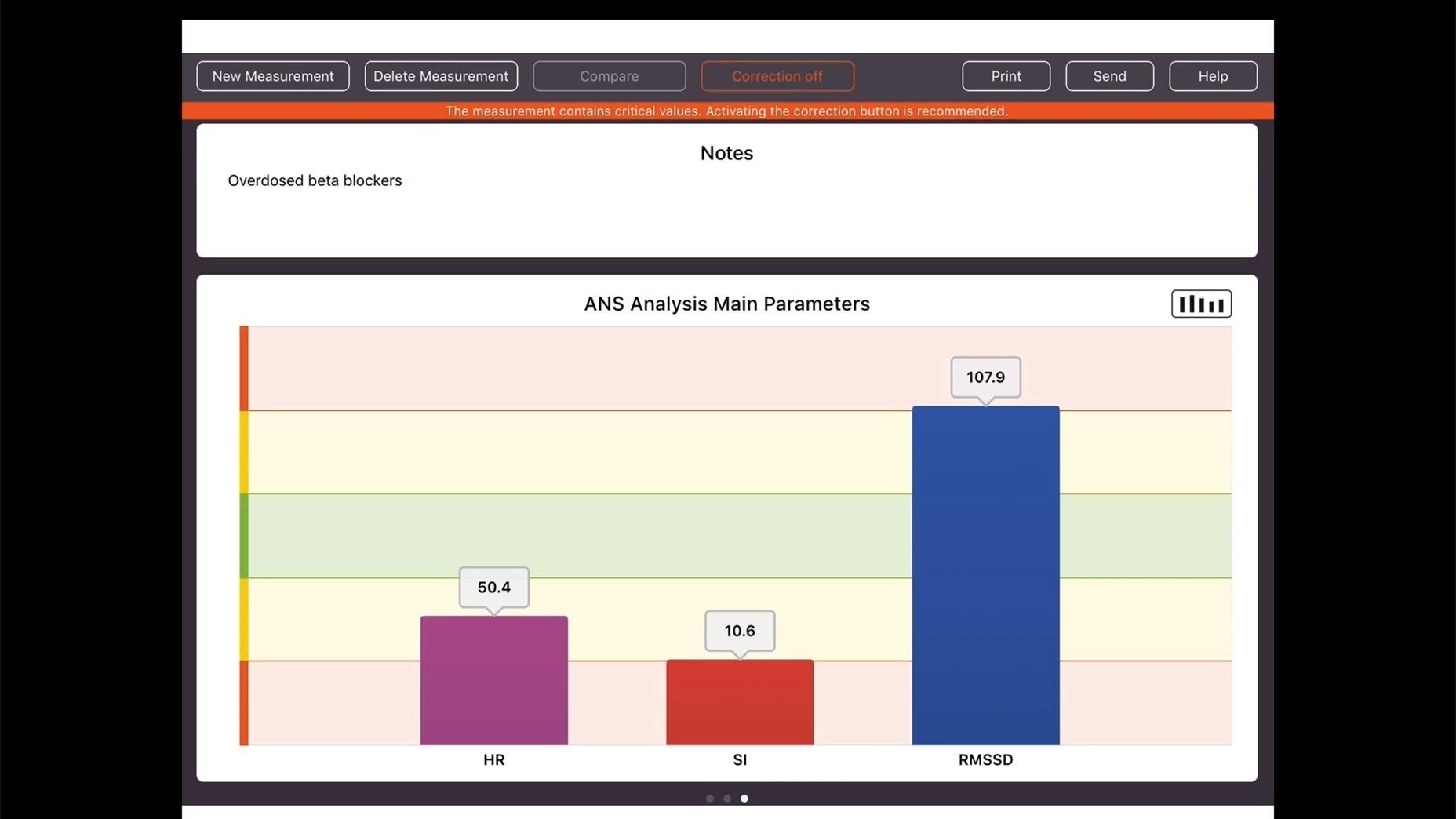Click the New Measurement button
This screenshot has width=1456, height=819.
coord(273,76)
